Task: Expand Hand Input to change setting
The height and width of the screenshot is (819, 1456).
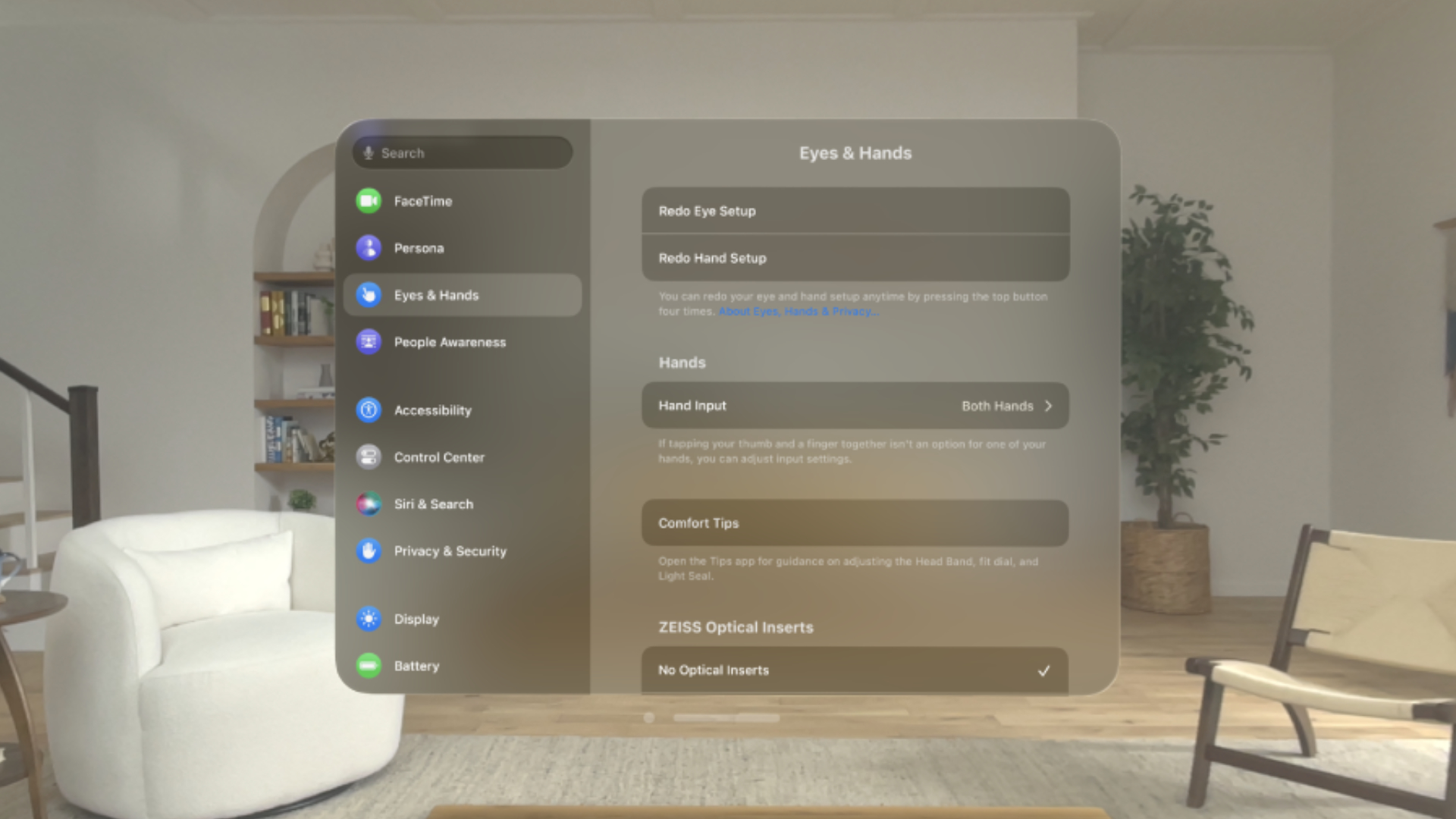Action: (x=1048, y=405)
